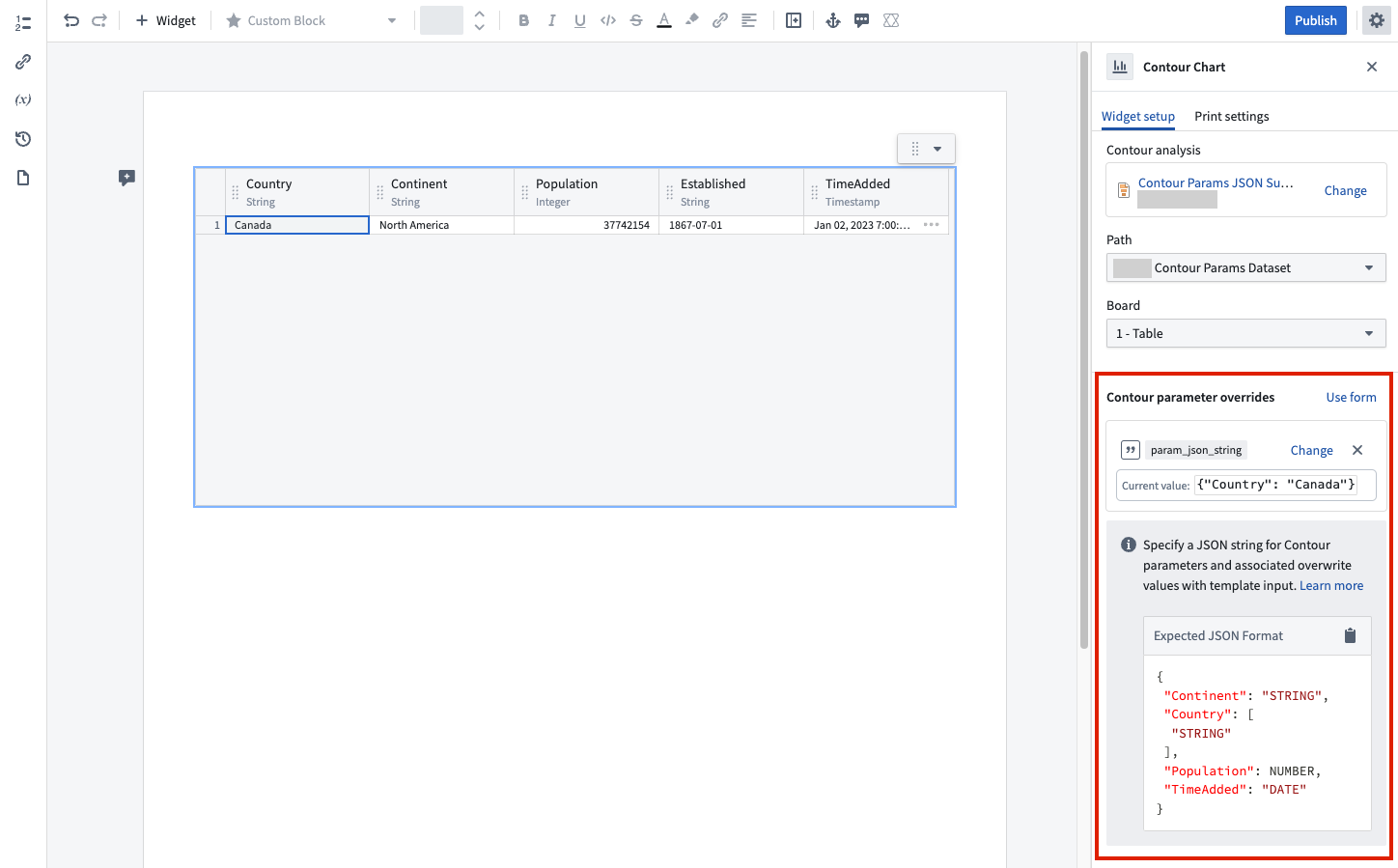Open the highlight color tool
Image resolution: width=1398 pixels, height=868 pixels.
coord(692,20)
